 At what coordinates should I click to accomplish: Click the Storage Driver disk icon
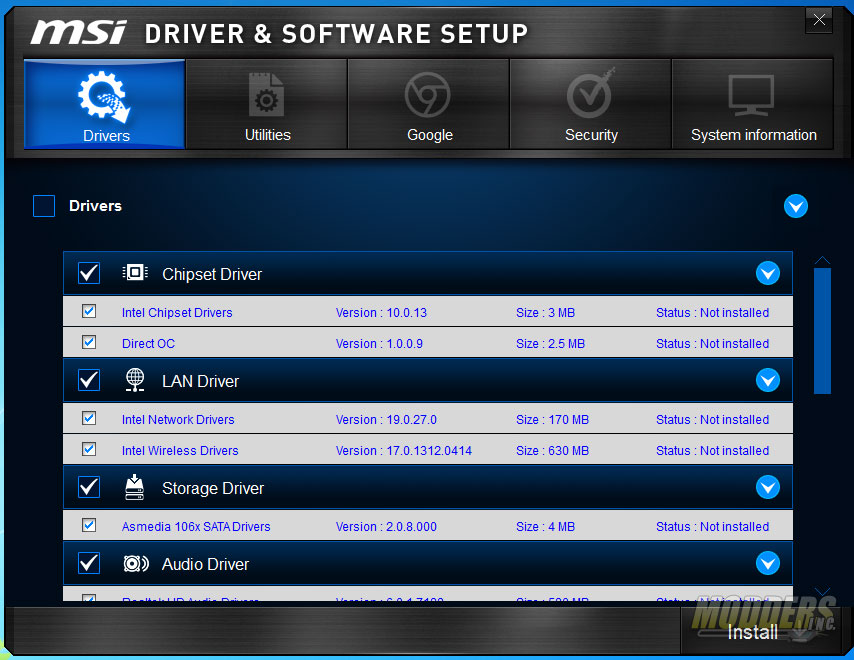(135, 487)
